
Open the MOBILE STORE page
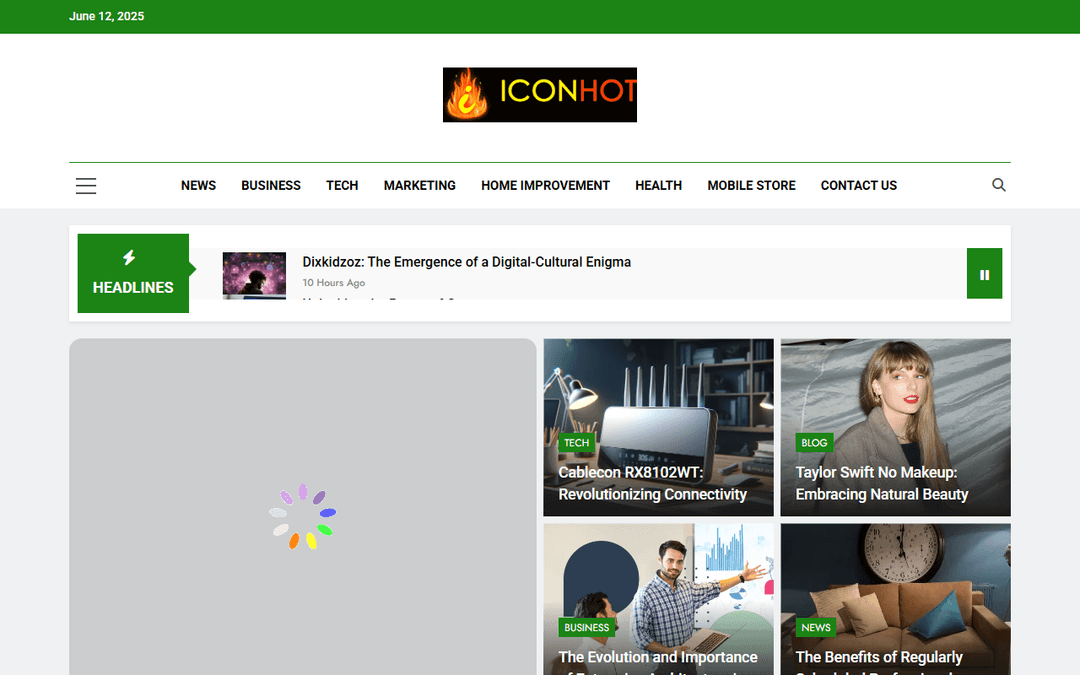click(751, 186)
